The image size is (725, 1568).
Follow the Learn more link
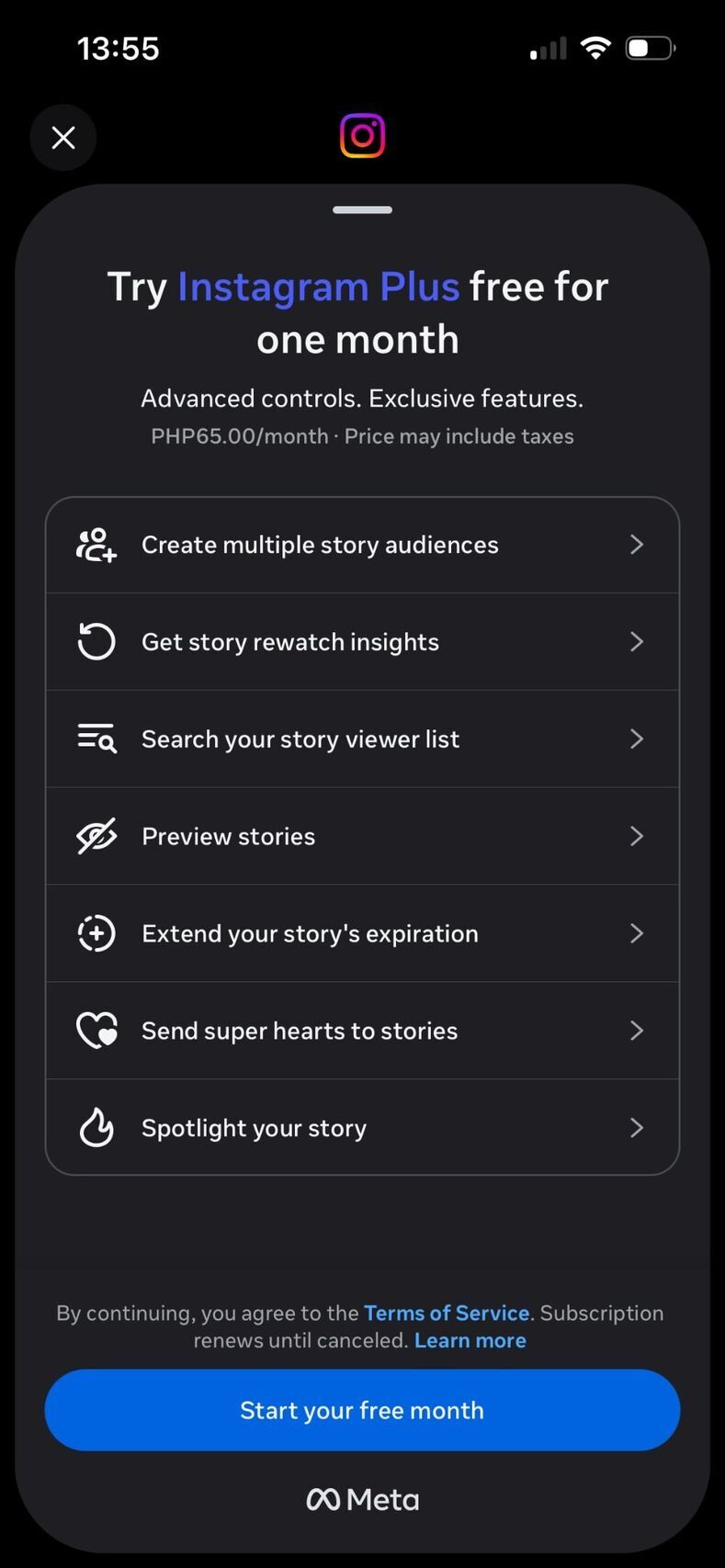(x=470, y=1340)
